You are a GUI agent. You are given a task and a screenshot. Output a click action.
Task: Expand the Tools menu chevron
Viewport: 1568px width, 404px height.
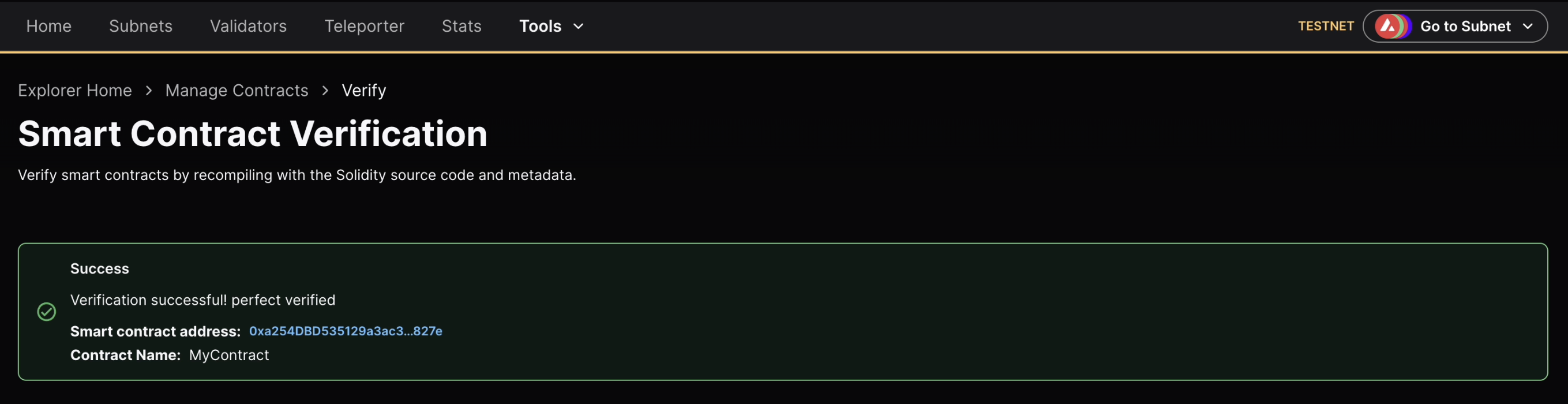point(579,26)
